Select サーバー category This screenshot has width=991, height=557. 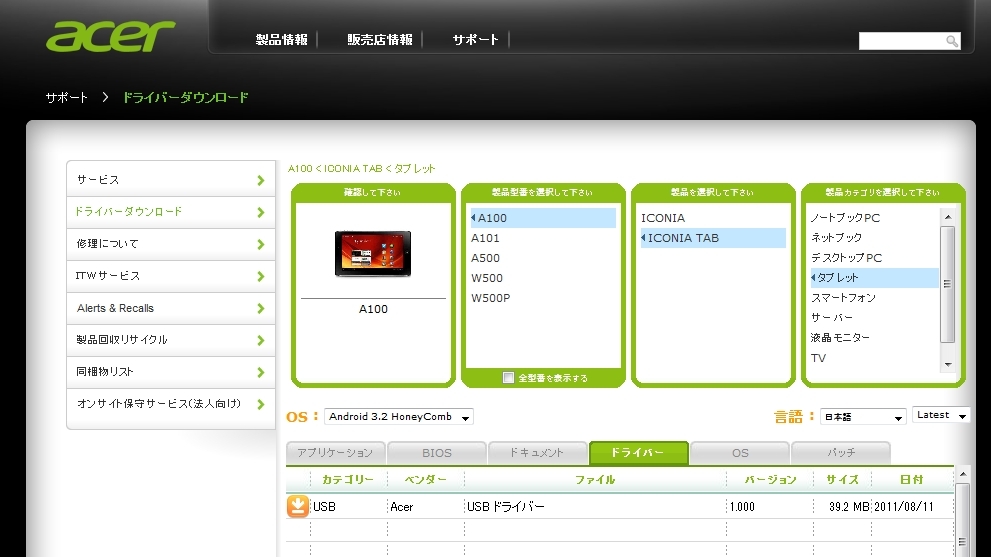point(832,317)
